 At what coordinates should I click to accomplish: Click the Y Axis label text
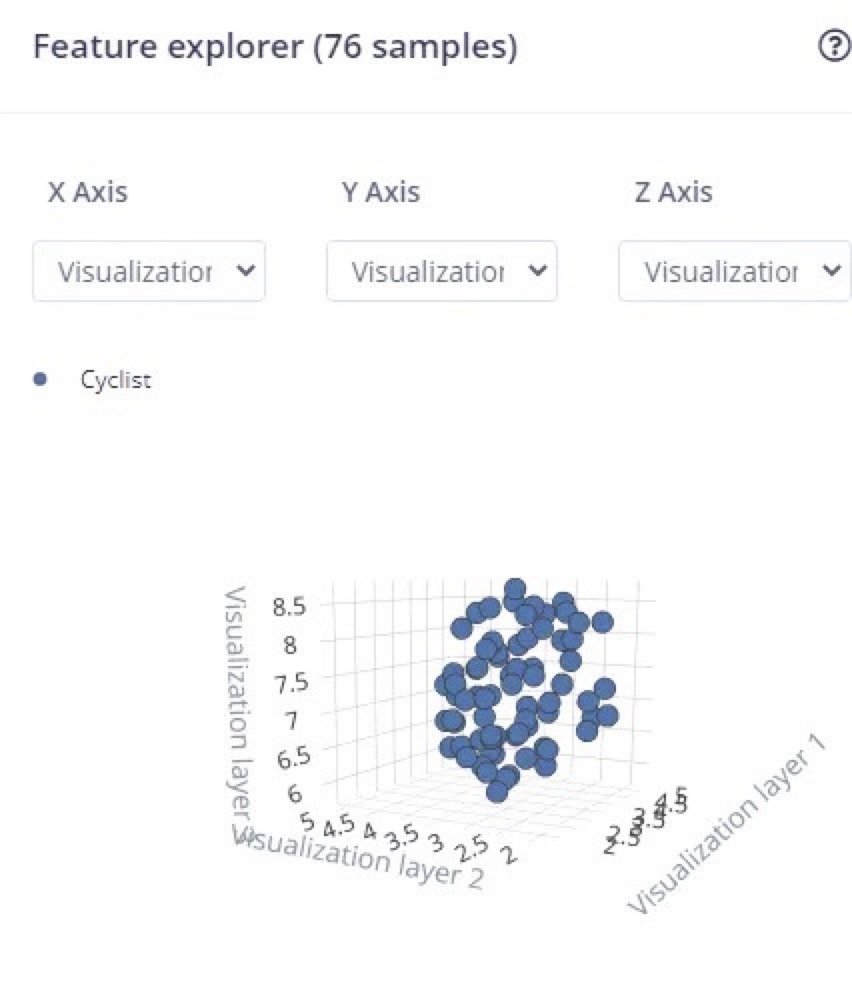tap(381, 192)
